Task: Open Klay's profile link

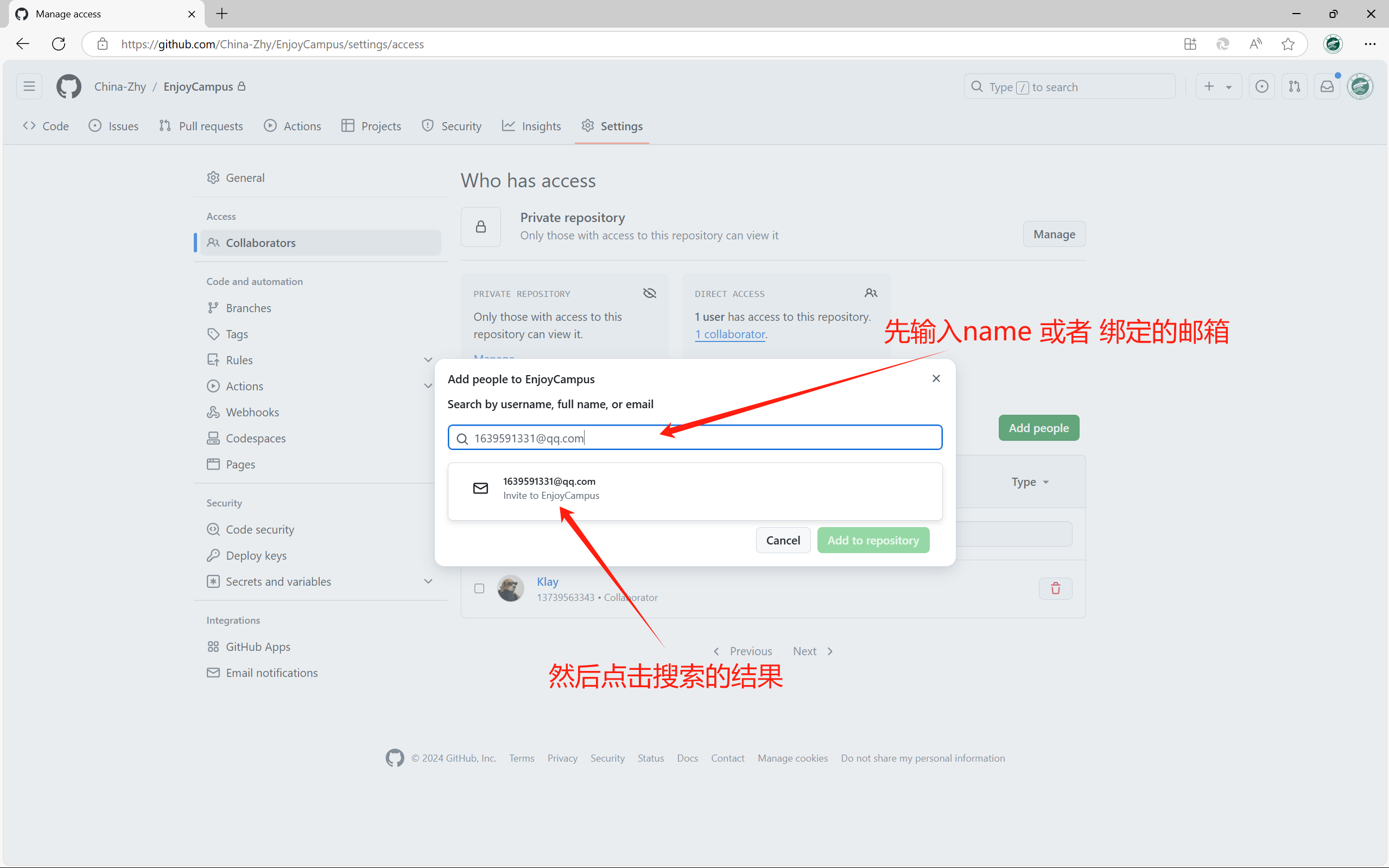Action: tap(548, 581)
